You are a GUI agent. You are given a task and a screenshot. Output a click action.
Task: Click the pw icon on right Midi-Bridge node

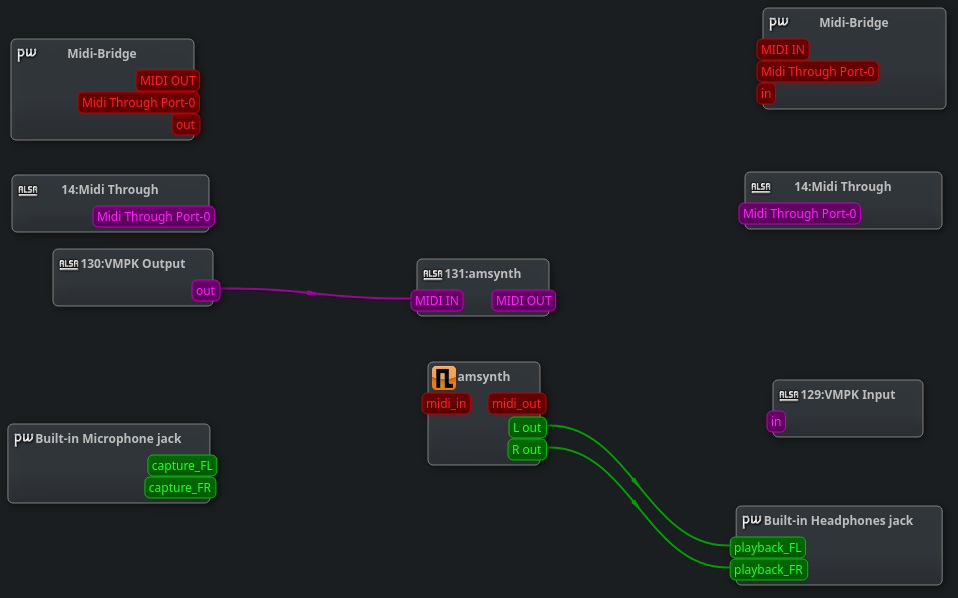(x=778, y=23)
